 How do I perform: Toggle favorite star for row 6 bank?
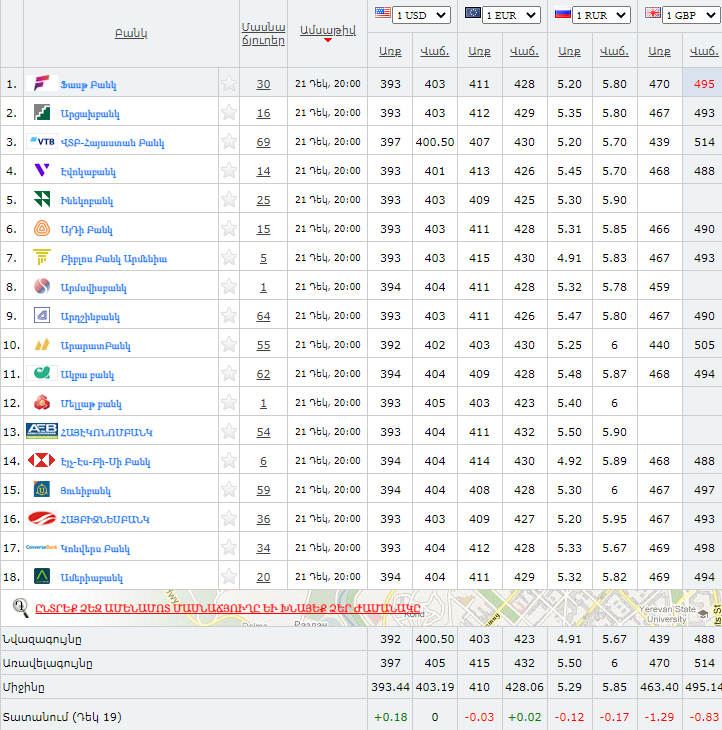point(229,229)
